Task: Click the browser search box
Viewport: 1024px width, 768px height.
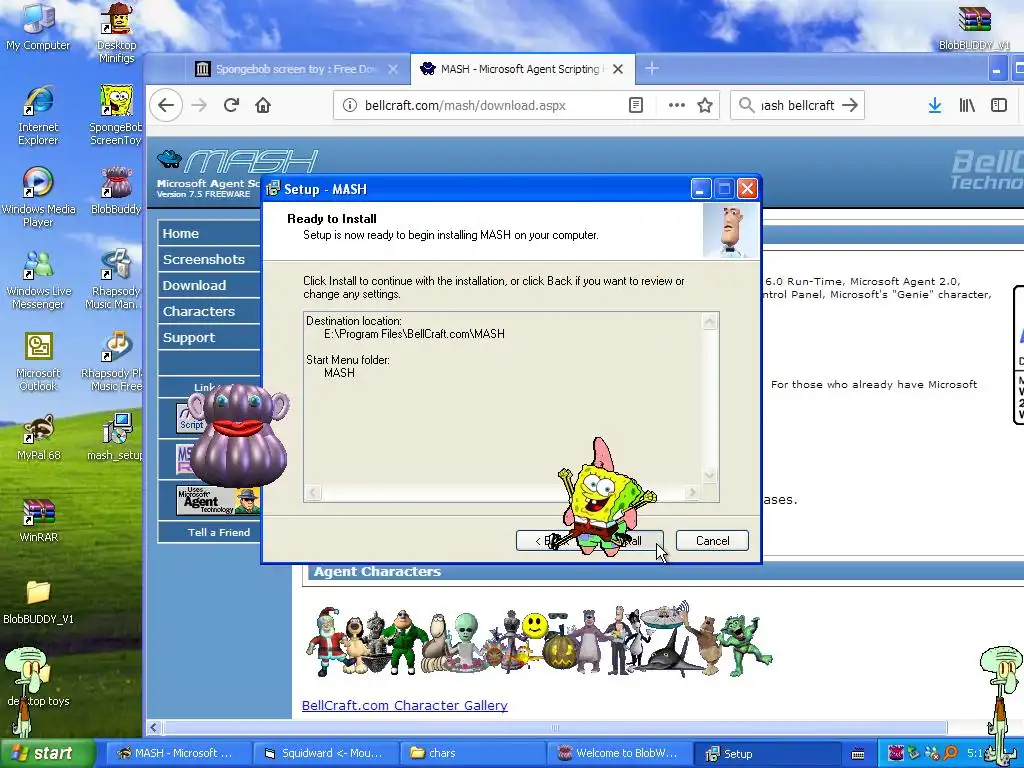Action: 797,105
